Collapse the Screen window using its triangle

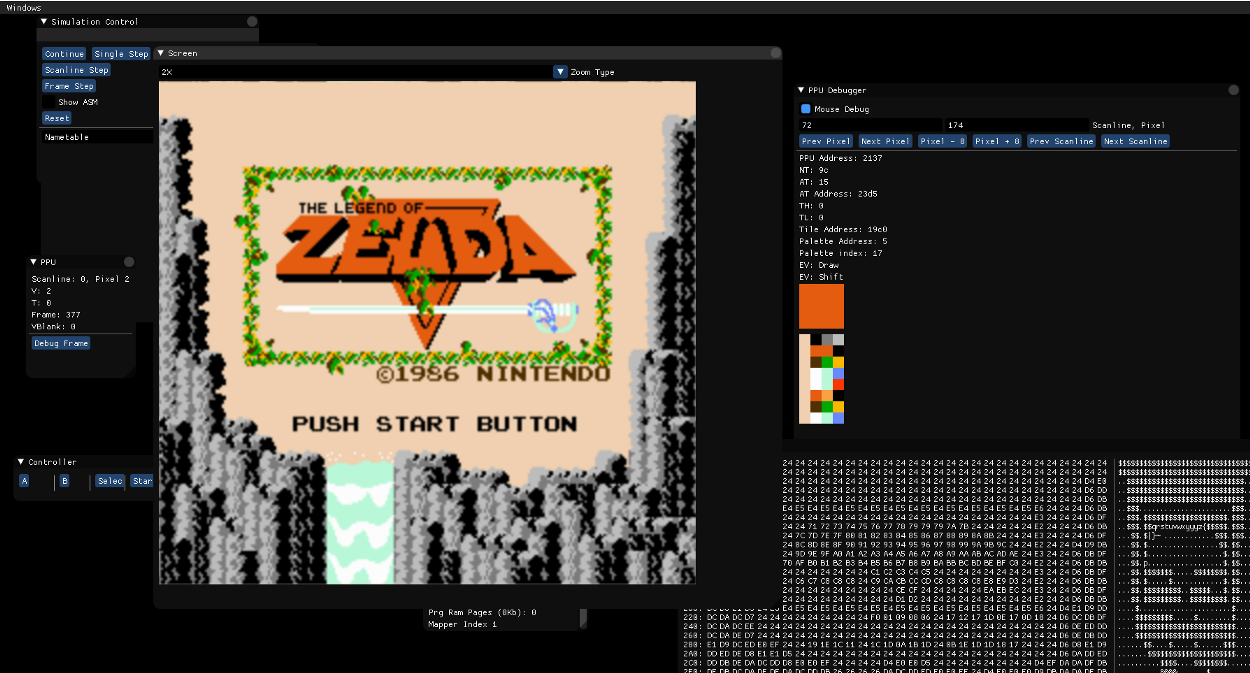pyautogui.click(x=161, y=53)
